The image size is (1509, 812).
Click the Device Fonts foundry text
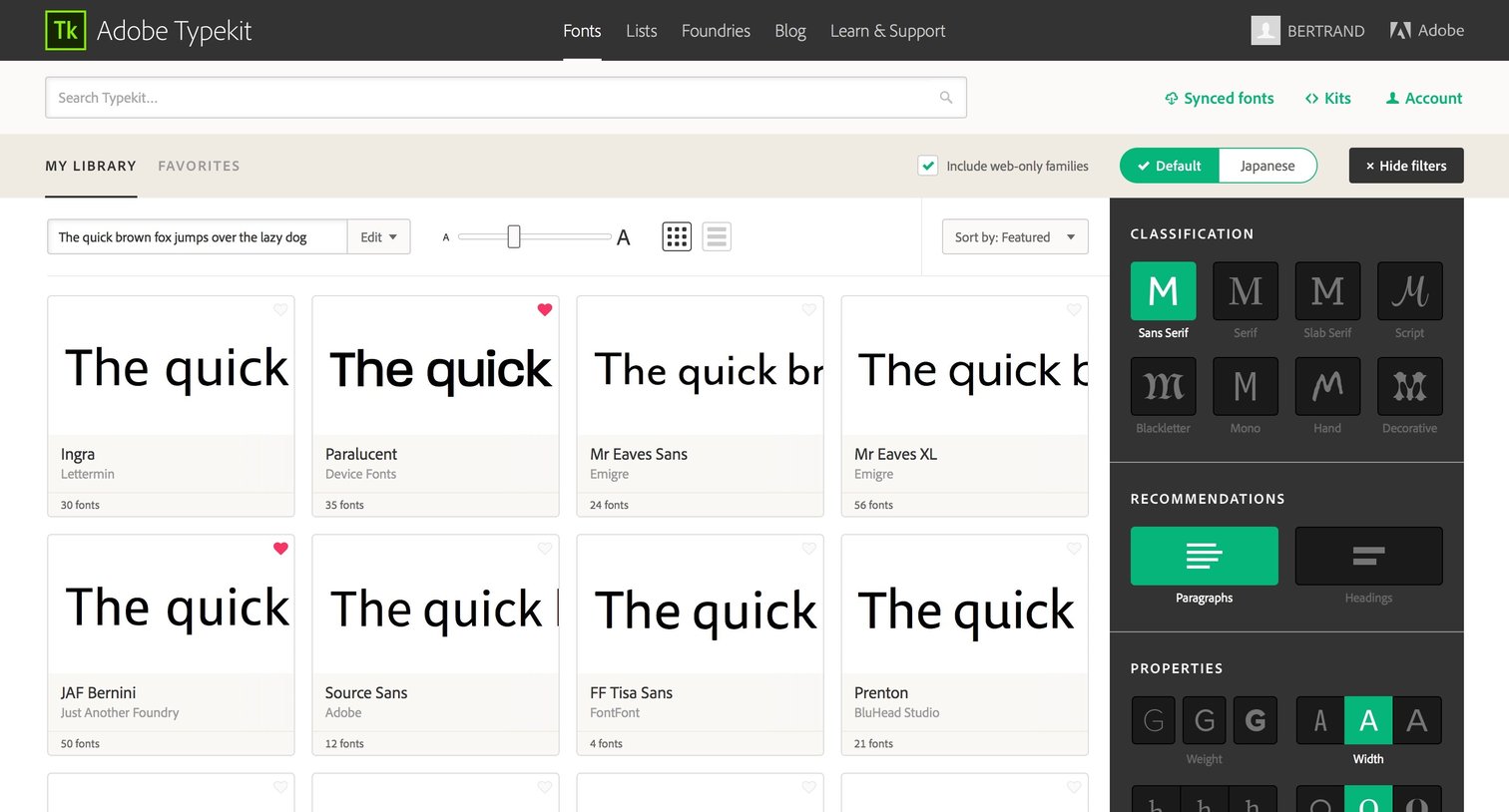click(x=360, y=474)
